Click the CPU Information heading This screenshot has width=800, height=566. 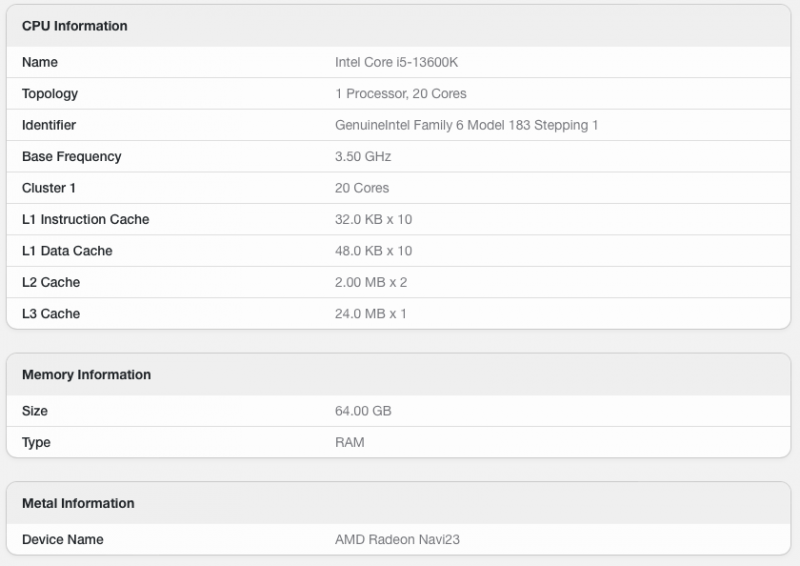(x=74, y=26)
